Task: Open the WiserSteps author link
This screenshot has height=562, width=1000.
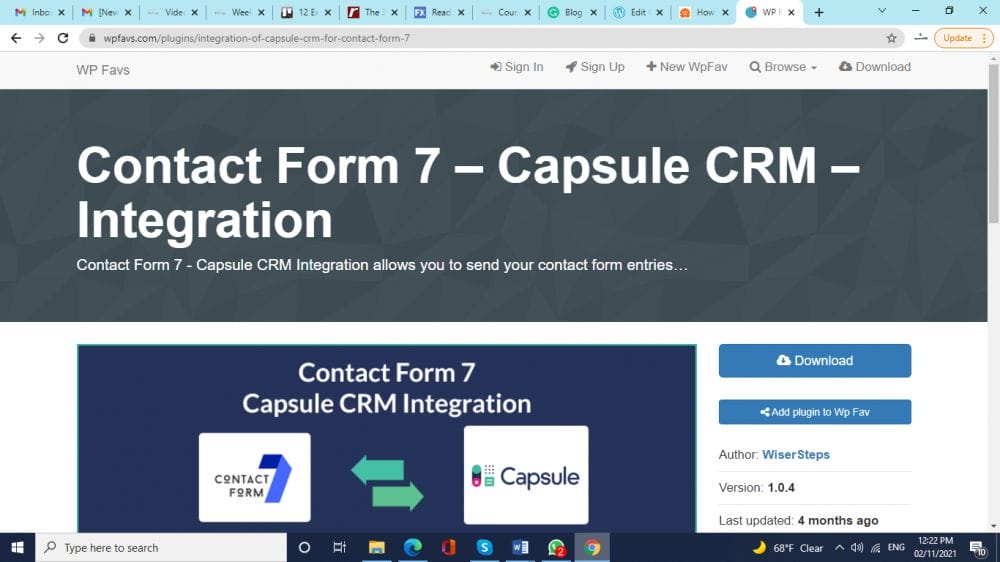Action: [795, 454]
